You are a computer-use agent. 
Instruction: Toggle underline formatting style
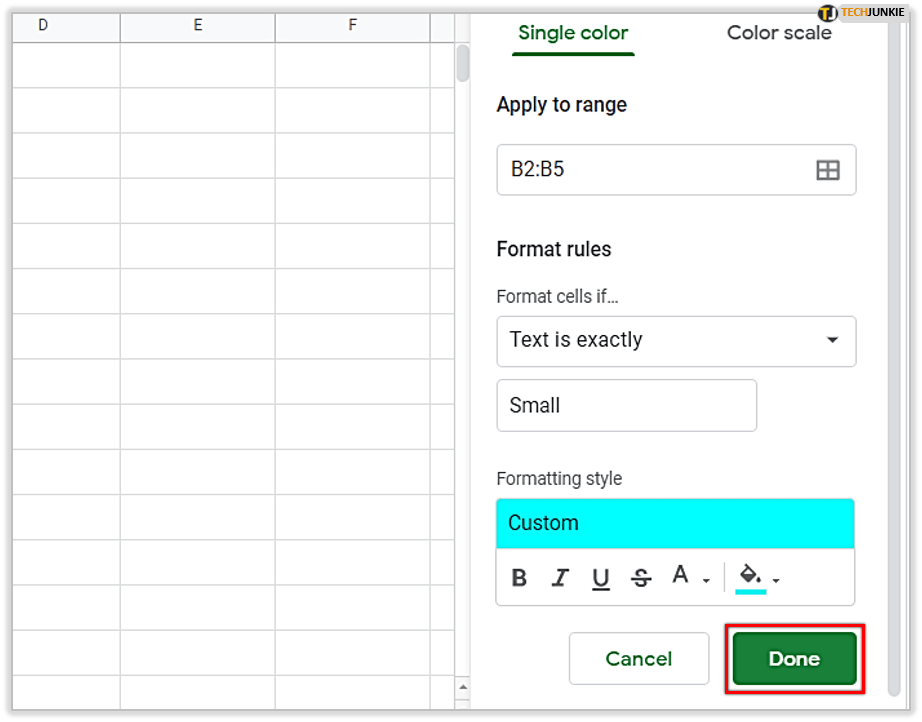(x=601, y=578)
